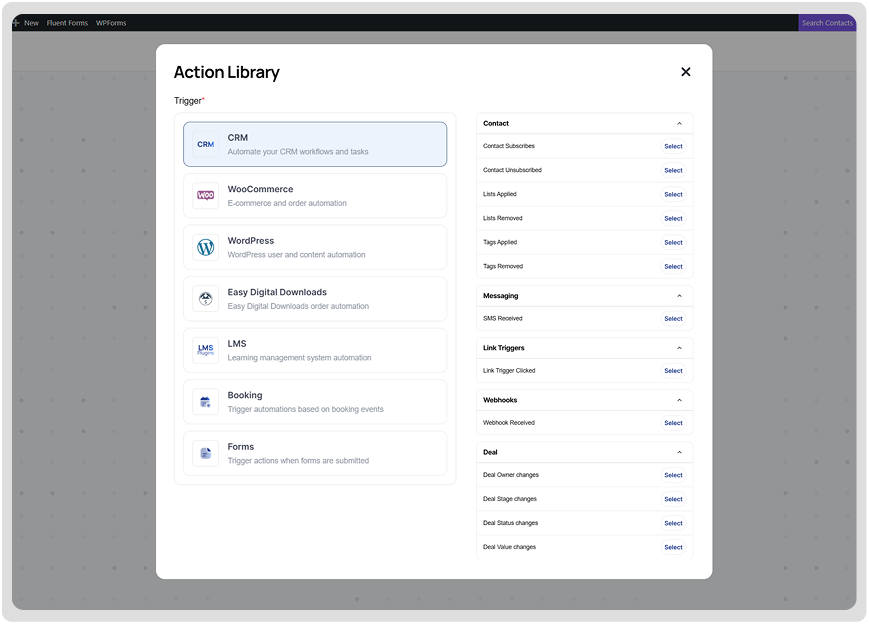Click the WordPress logo icon

[x=205, y=247]
